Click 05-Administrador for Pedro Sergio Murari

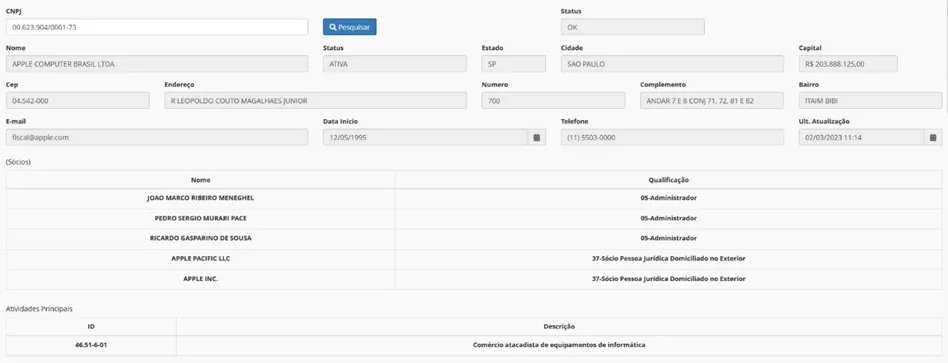click(x=668, y=218)
